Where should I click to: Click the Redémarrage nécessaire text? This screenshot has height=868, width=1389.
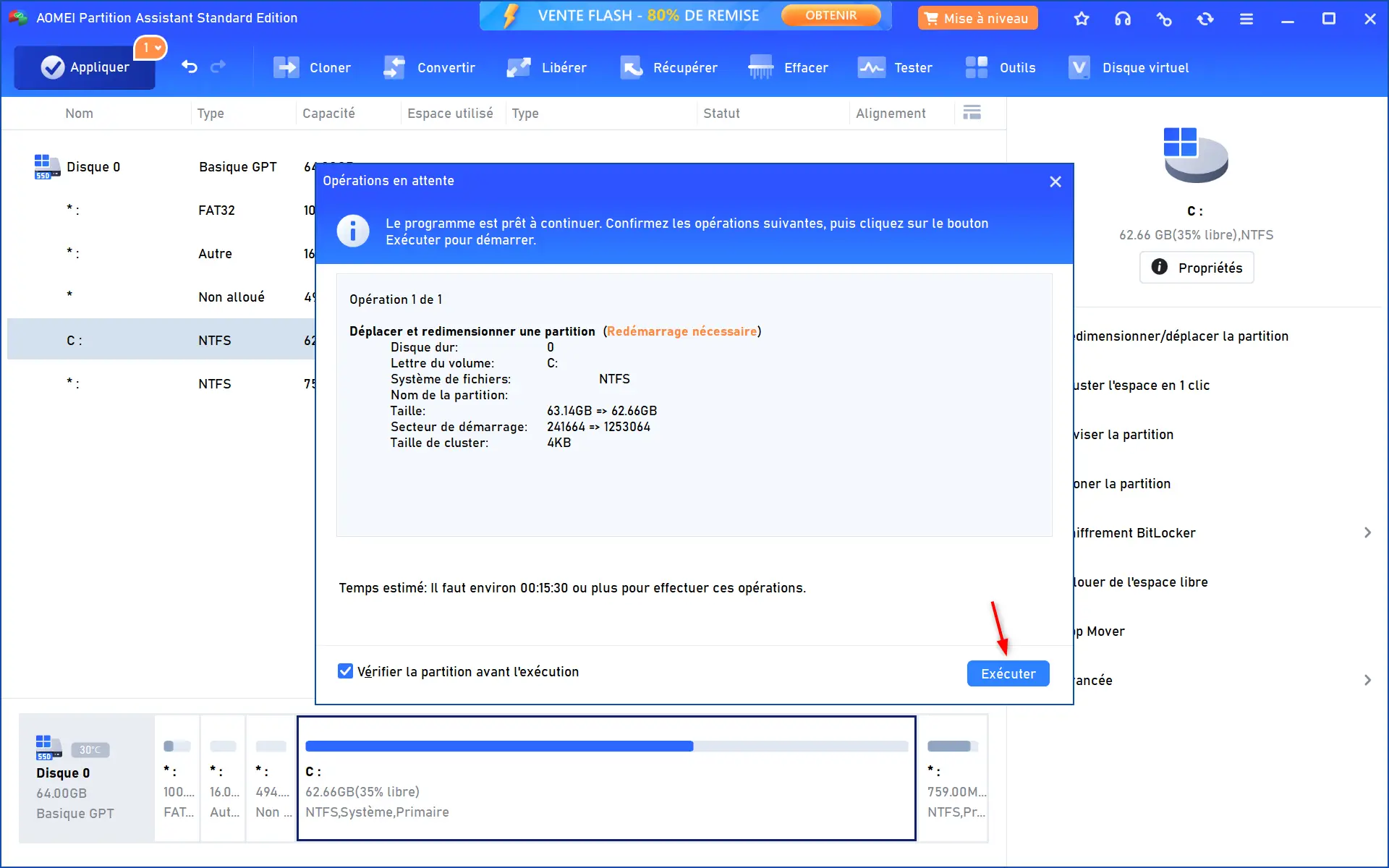681,331
